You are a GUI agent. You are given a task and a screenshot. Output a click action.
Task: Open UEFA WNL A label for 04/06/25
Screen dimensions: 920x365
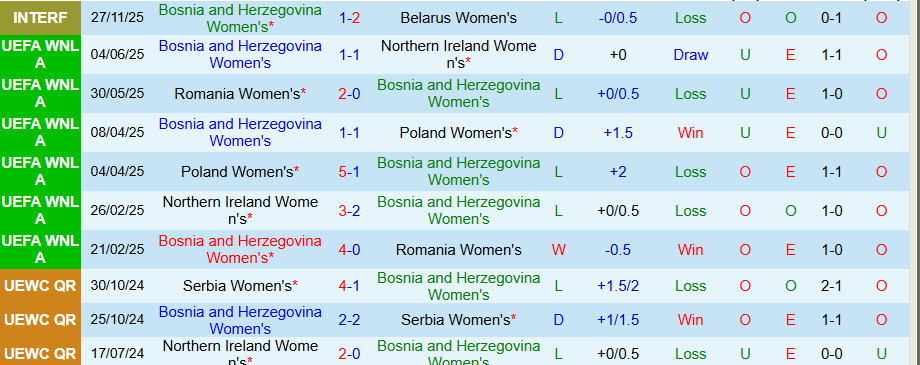pos(40,55)
